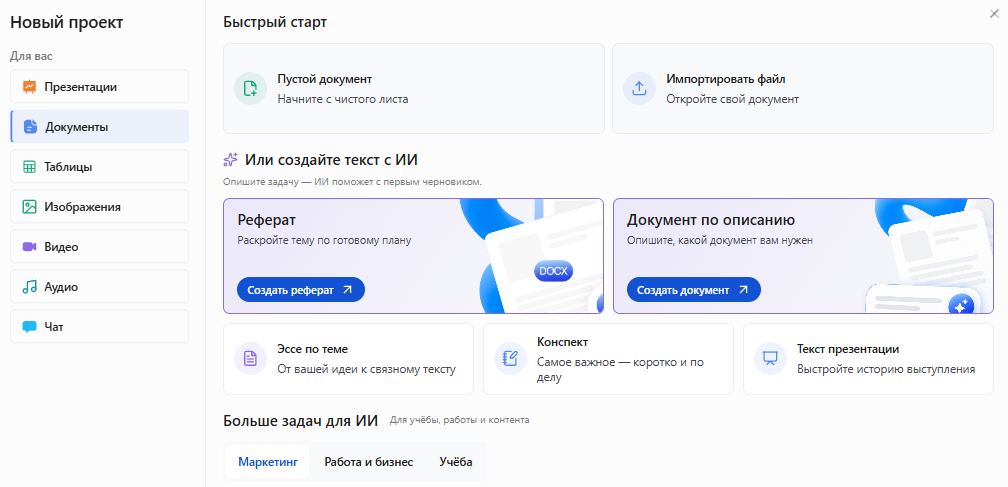Switch to Работа и бизнес tab
1008x487 pixels.
(x=368, y=462)
